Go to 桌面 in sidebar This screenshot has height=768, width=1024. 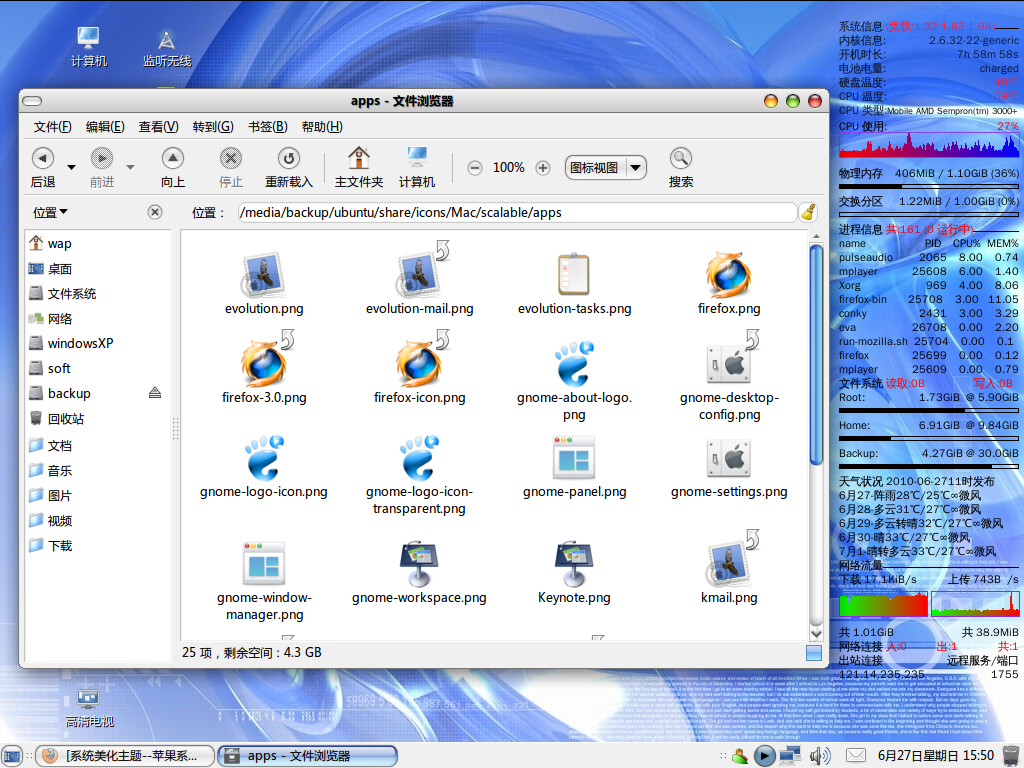click(x=97, y=268)
